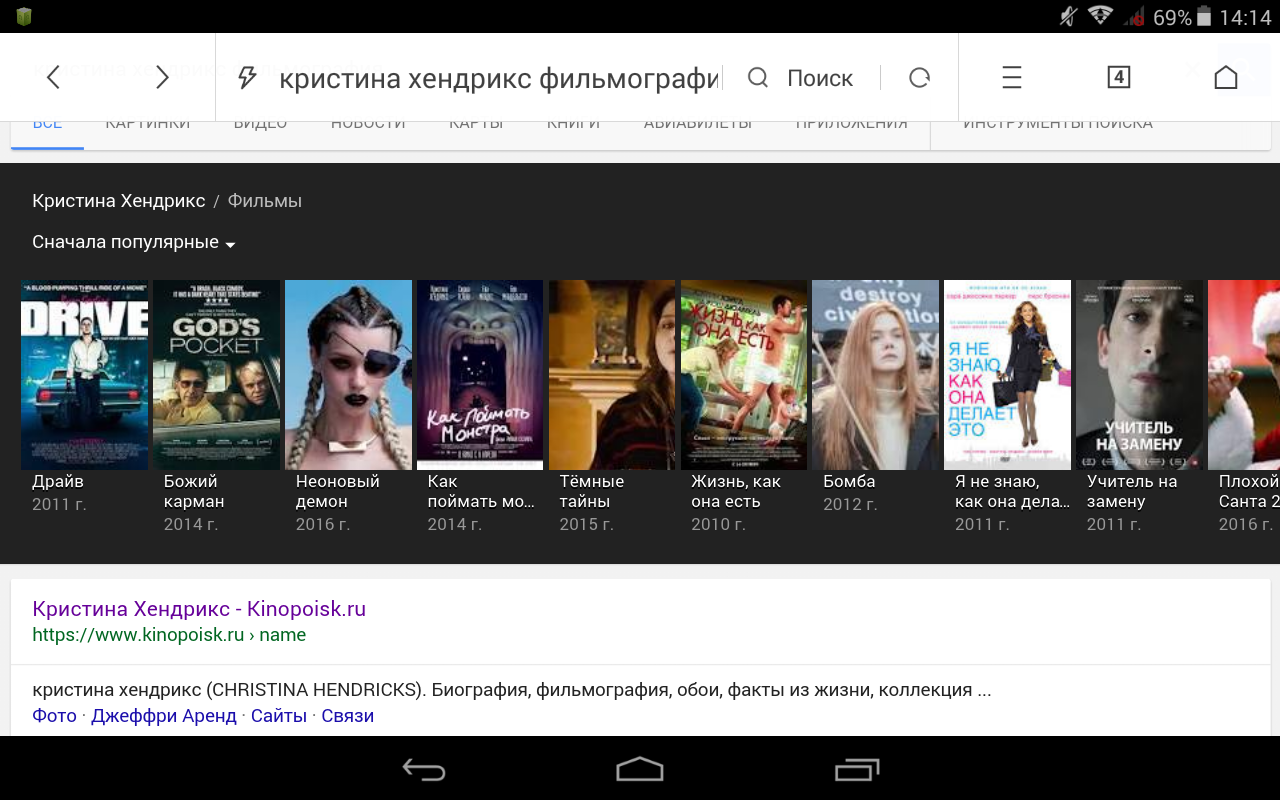Tap Android back navigation button
Image resolution: width=1280 pixels, height=800 pixels.
[424, 769]
